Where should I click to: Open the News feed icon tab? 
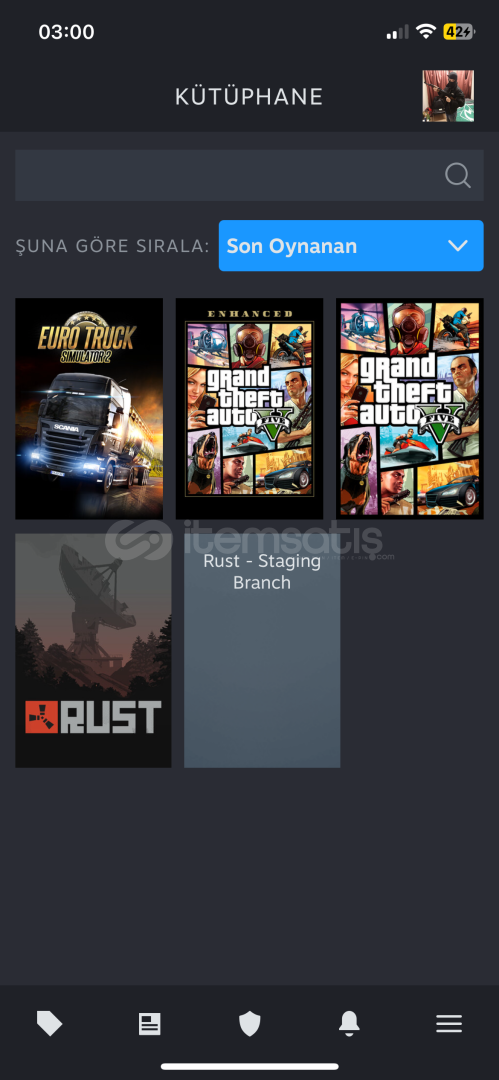(x=150, y=1024)
